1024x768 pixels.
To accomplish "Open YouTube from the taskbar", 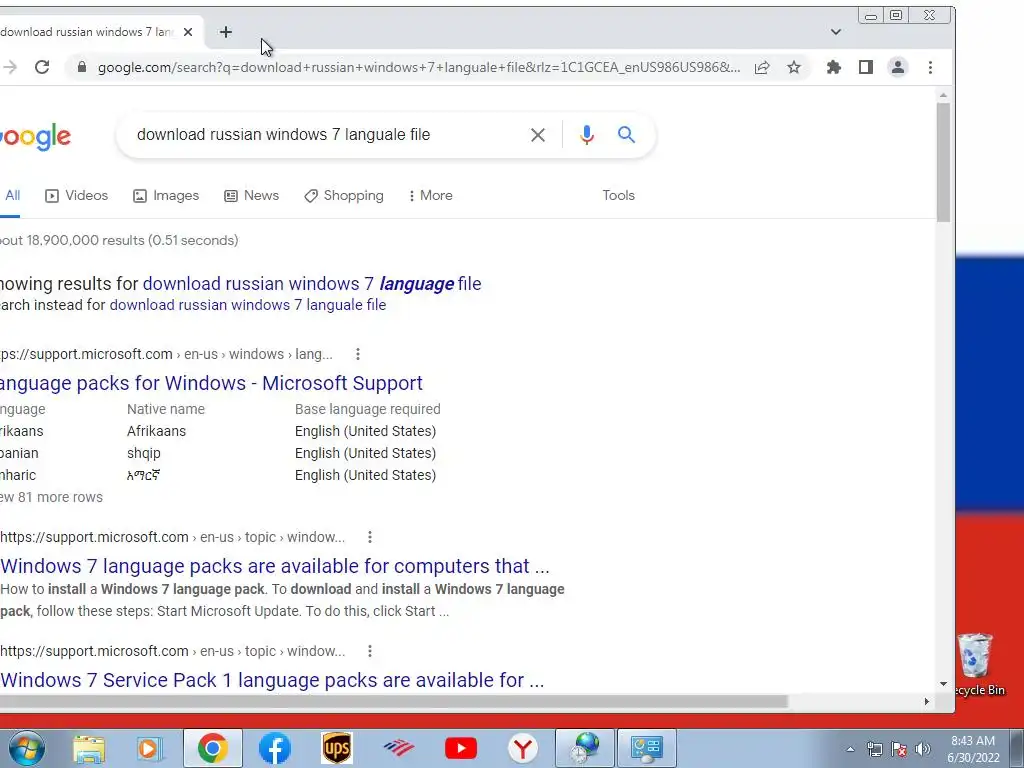I will (460, 748).
